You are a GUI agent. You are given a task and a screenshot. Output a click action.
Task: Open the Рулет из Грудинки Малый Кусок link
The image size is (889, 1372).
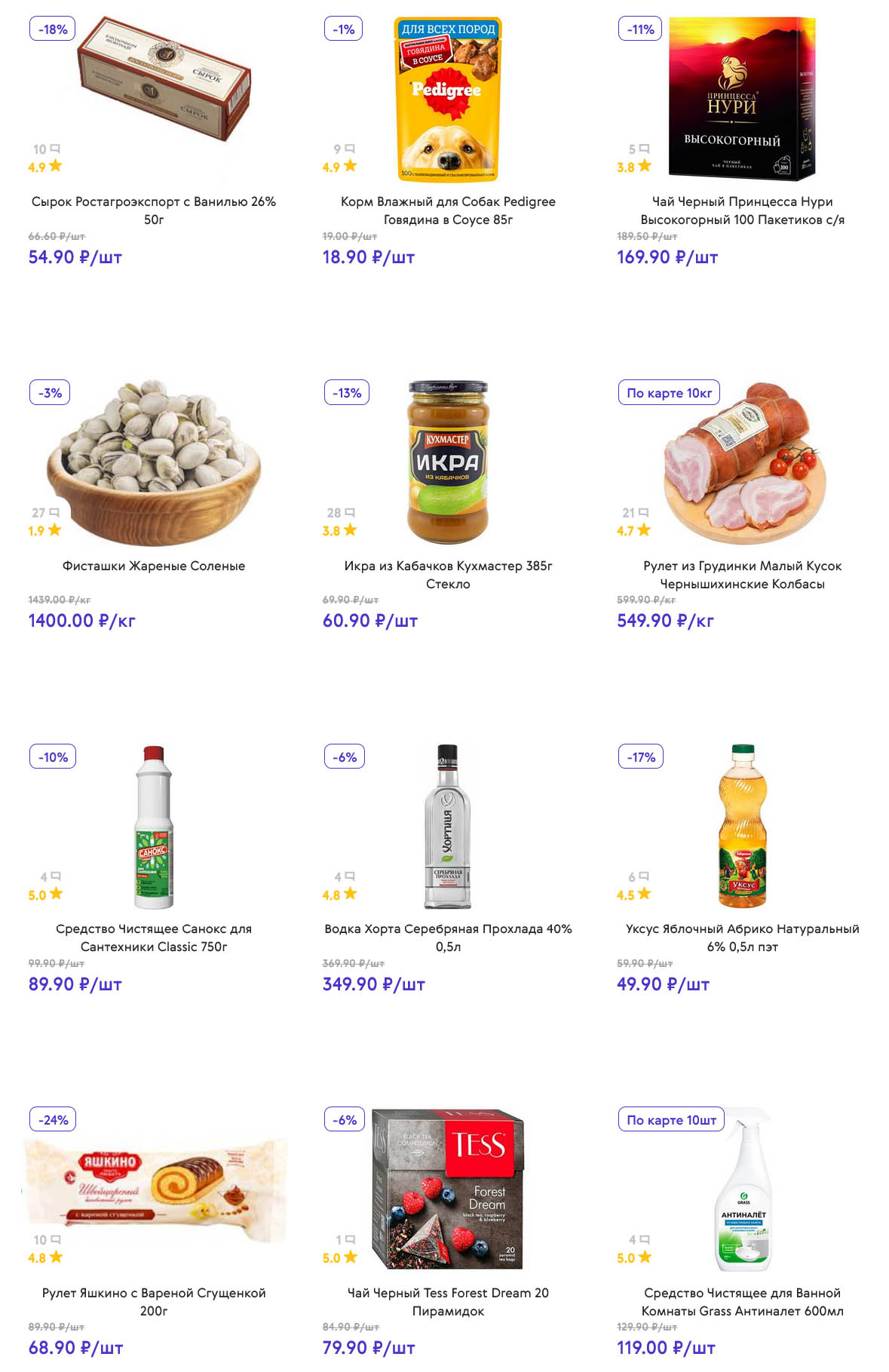(x=742, y=575)
